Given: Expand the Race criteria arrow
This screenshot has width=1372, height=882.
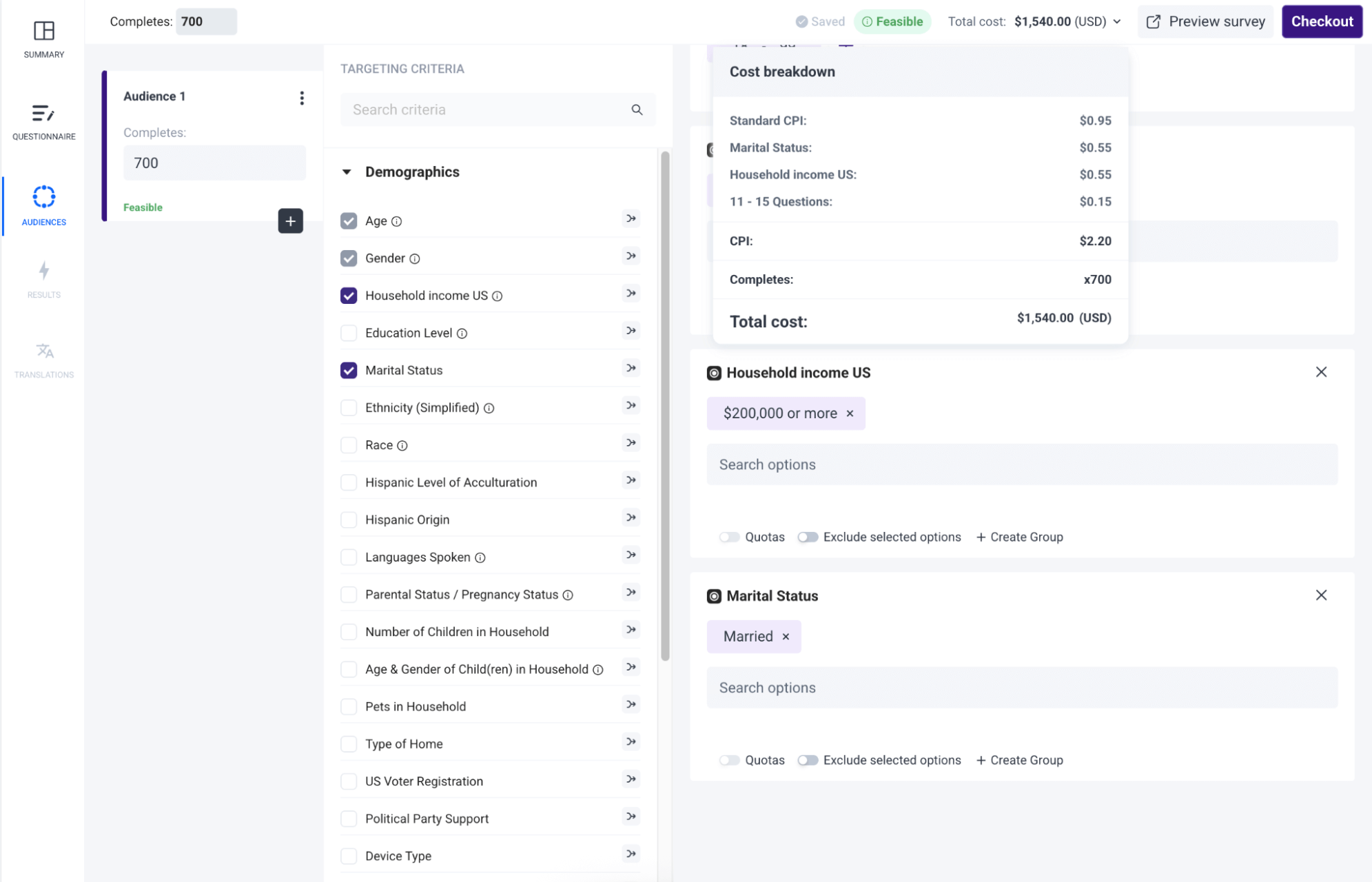Looking at the screenshot, I should click(x=631, y=443).
